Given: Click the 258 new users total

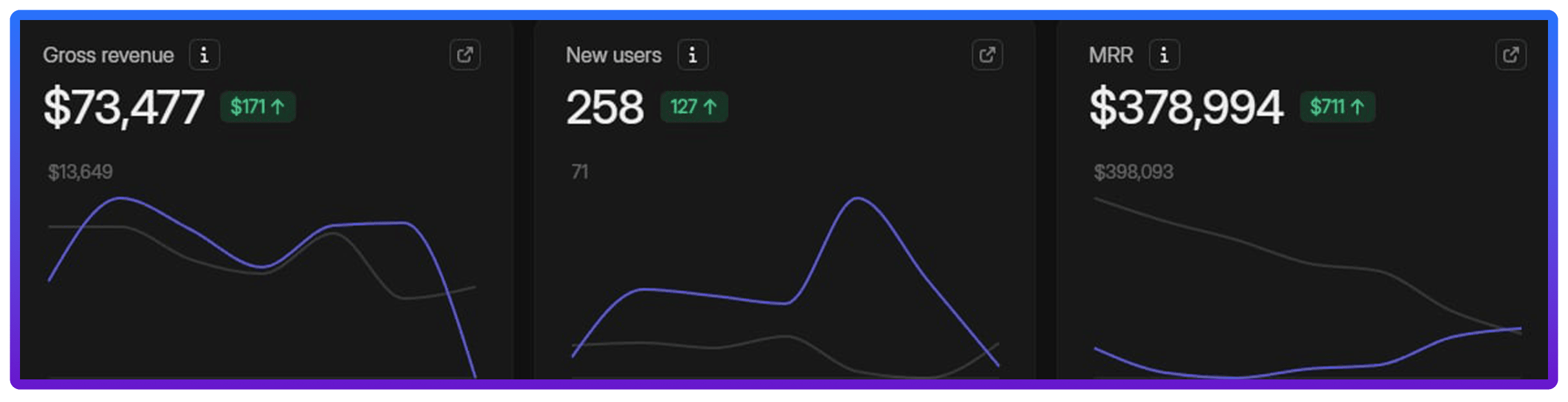Looking at the screenshot, I should [x=605, y=107].
